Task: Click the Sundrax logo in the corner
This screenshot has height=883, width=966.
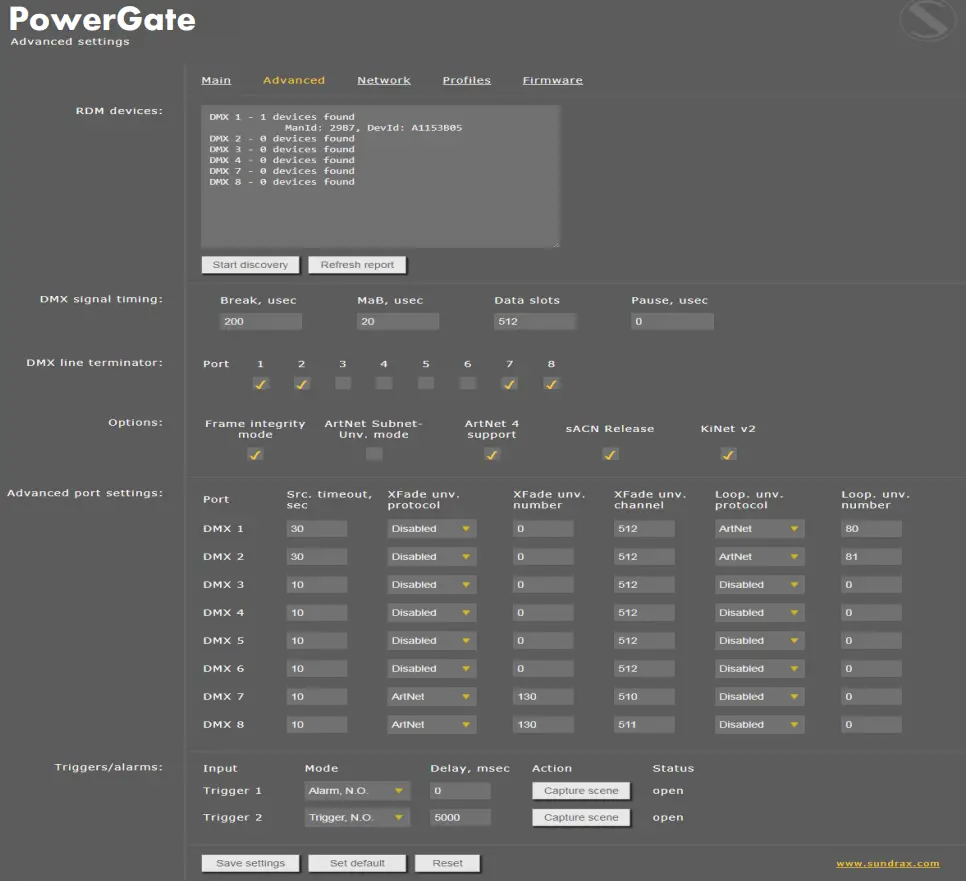Action: tap(926, 22)
